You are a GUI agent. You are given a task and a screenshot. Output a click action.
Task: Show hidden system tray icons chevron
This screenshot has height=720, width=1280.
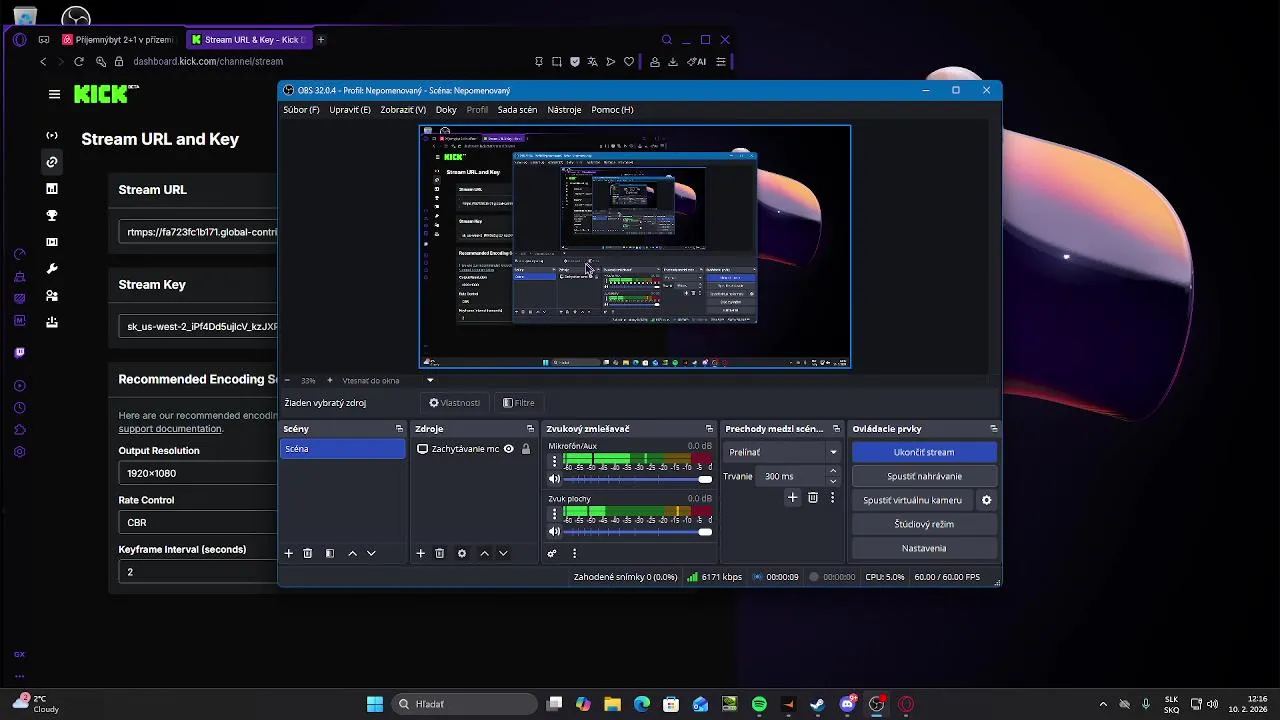(x=1103, y=704)
